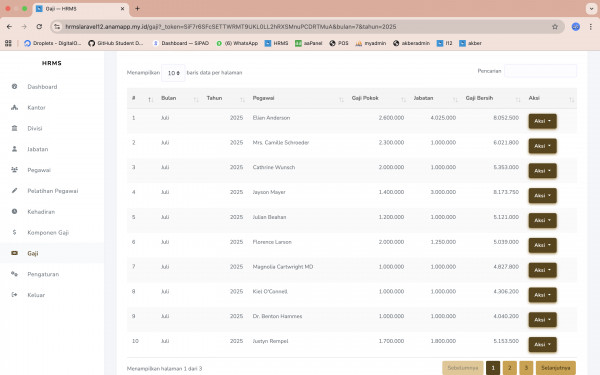Open Aksi dropdown for Cathrine Wunsch
Image resolution: width=600 pixels, height=375 pixels.
click(x=543, y=171)
